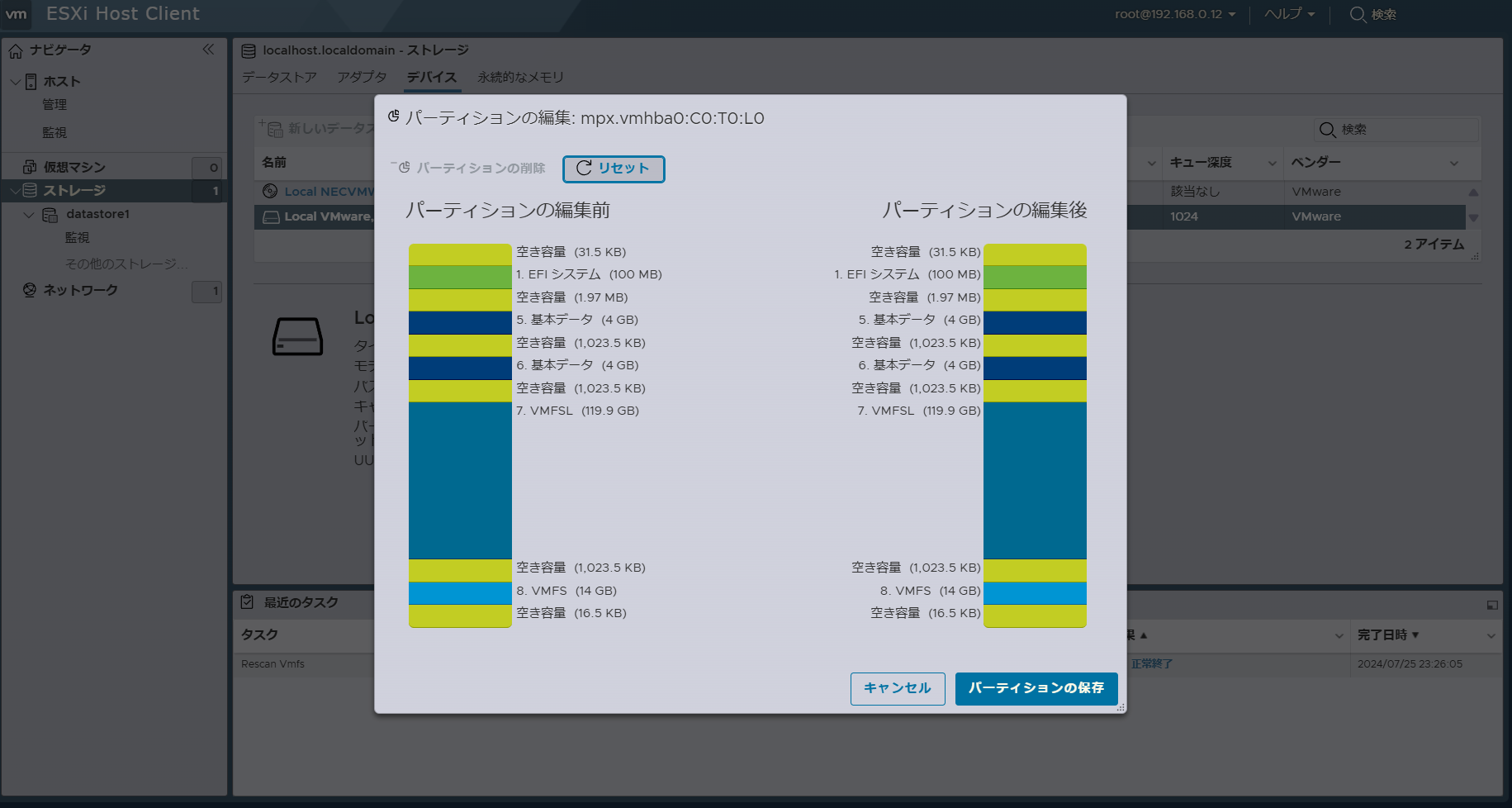Click the large disk drive icon
The width and height of the screenshot is (1512, 808).
(x=297, y=337)
